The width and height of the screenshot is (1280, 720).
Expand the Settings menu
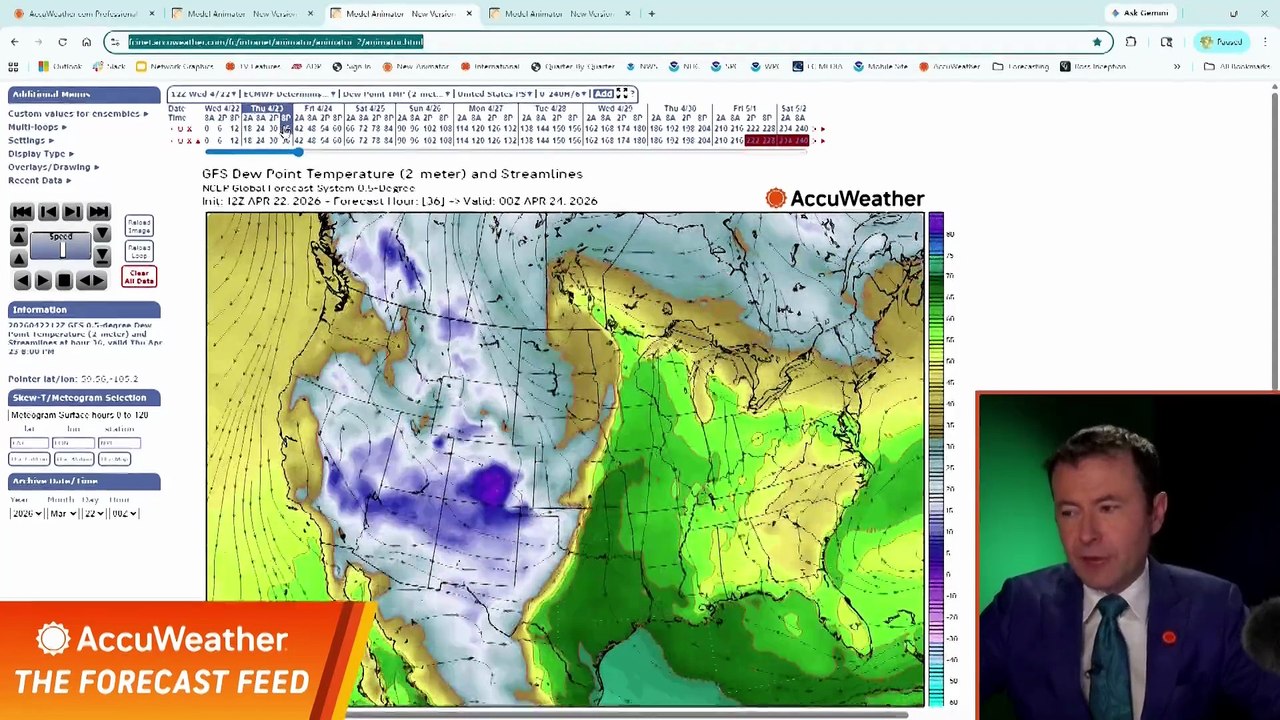(30, 140)
